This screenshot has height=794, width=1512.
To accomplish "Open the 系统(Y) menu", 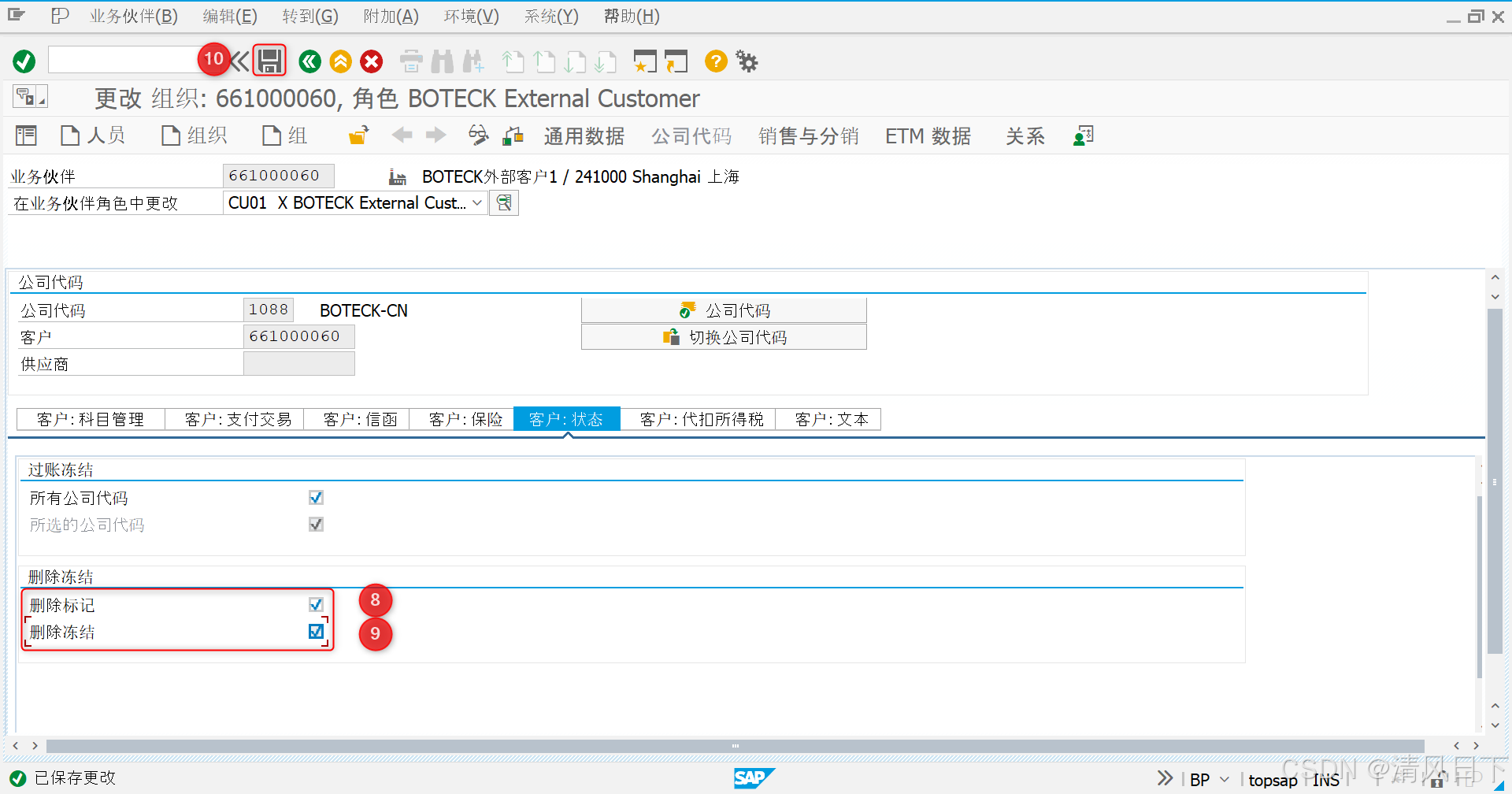I will tap(550, 16).
